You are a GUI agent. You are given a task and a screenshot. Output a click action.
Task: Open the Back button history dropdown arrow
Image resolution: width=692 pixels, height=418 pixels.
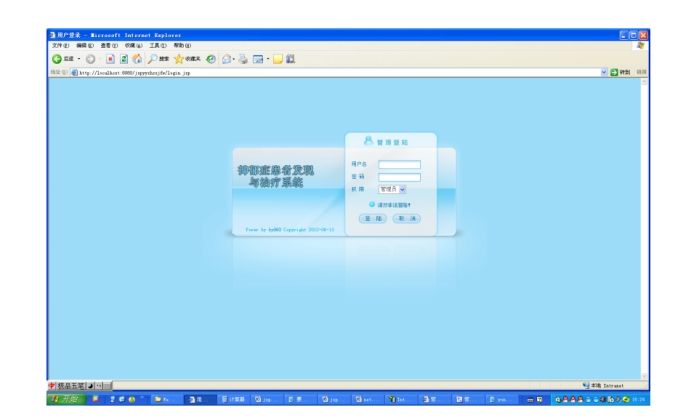[x=79, y=59]
